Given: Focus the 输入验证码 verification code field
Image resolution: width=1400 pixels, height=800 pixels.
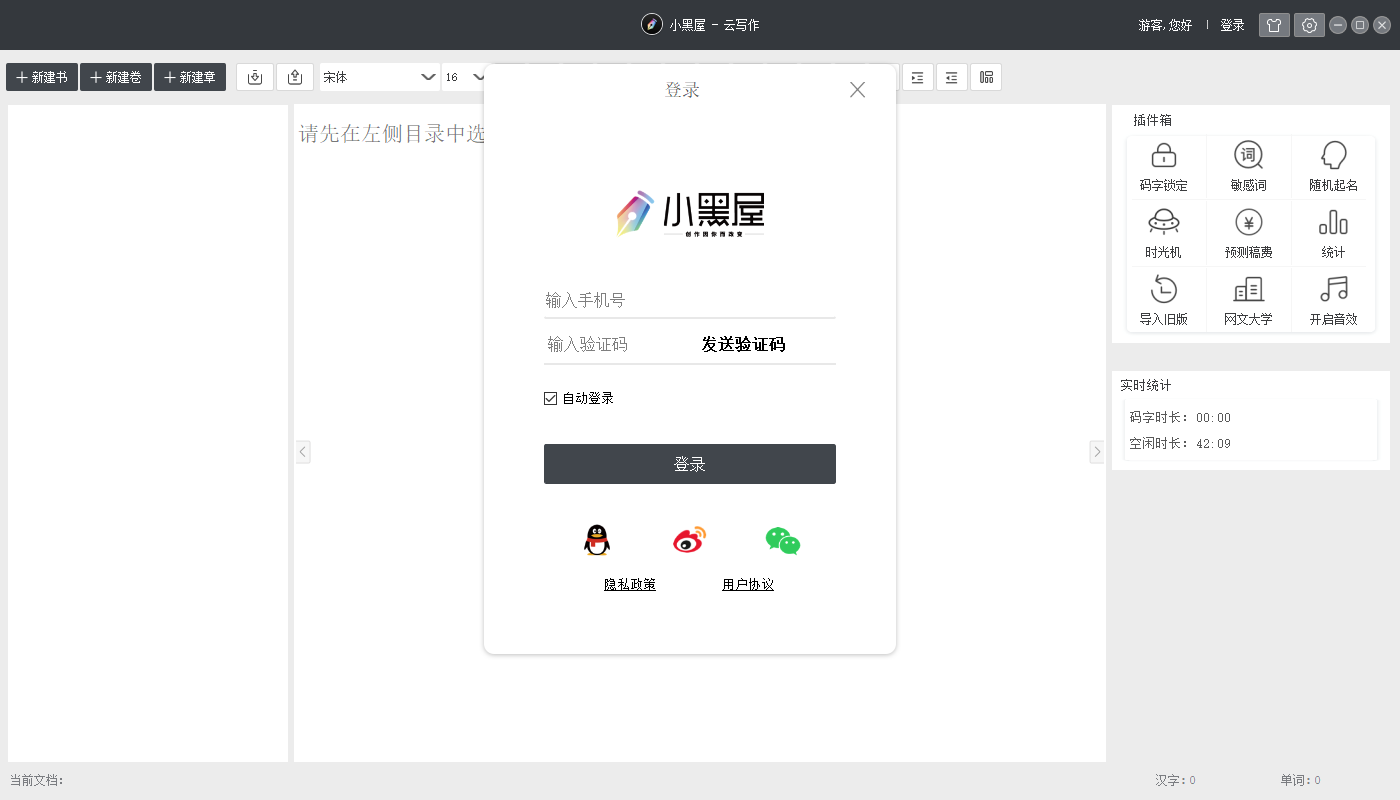Looking at the screenshot, I should coord(618,344).
